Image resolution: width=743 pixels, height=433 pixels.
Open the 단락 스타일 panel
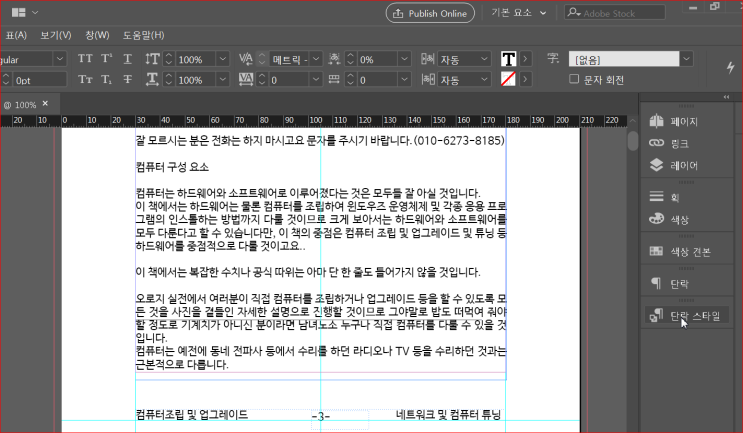click(685, 316)
